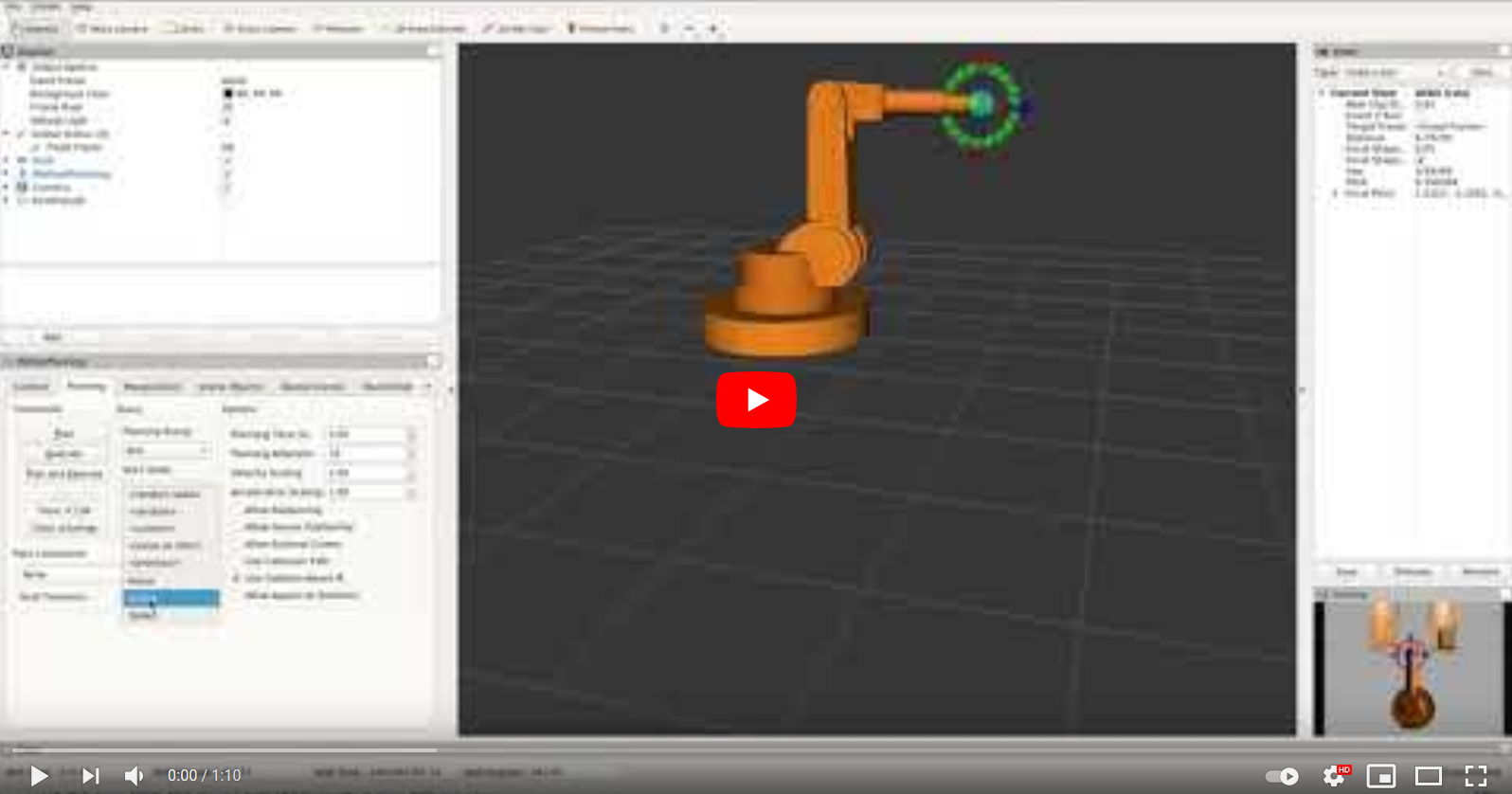Choose the 2D Pose Estimate tool
Viewport: 1512px width, 794px height.
coord(424,28)
